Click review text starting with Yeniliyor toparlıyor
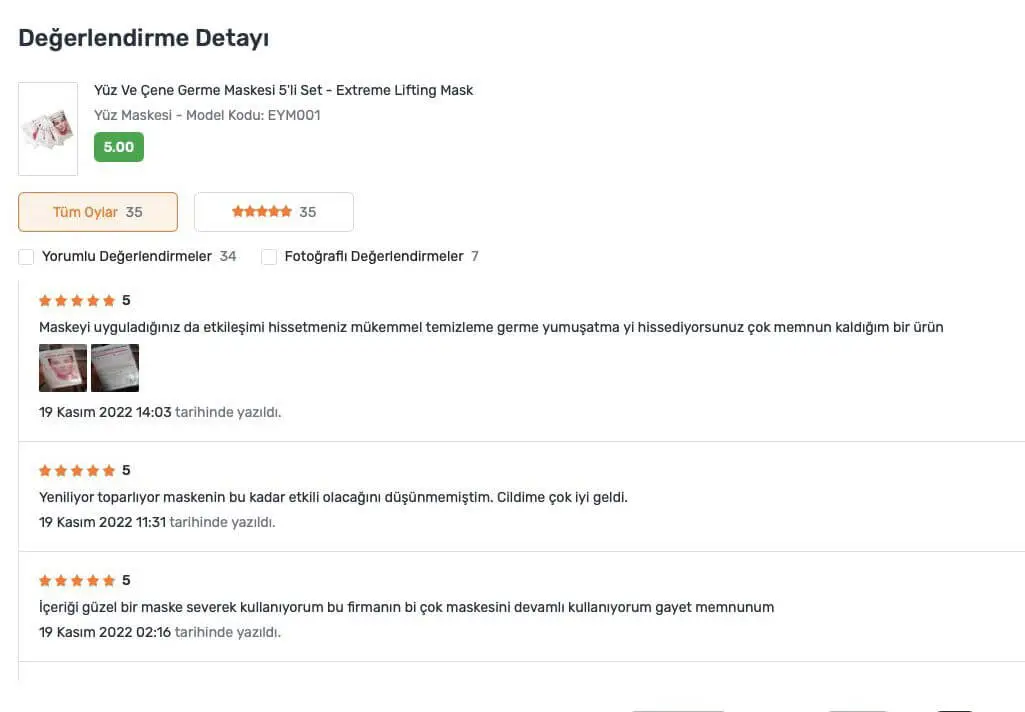1025x712 pixels. coord(333,497)
